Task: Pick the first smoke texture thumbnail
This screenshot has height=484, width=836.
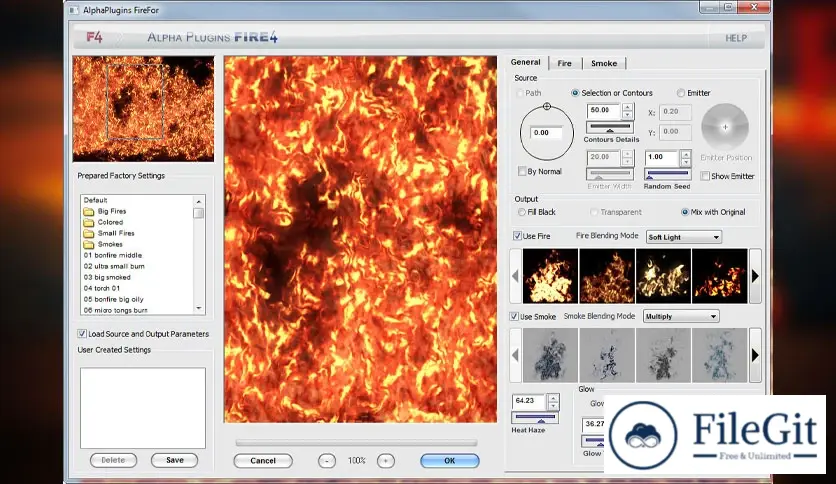Action: [x=550, y=355]
